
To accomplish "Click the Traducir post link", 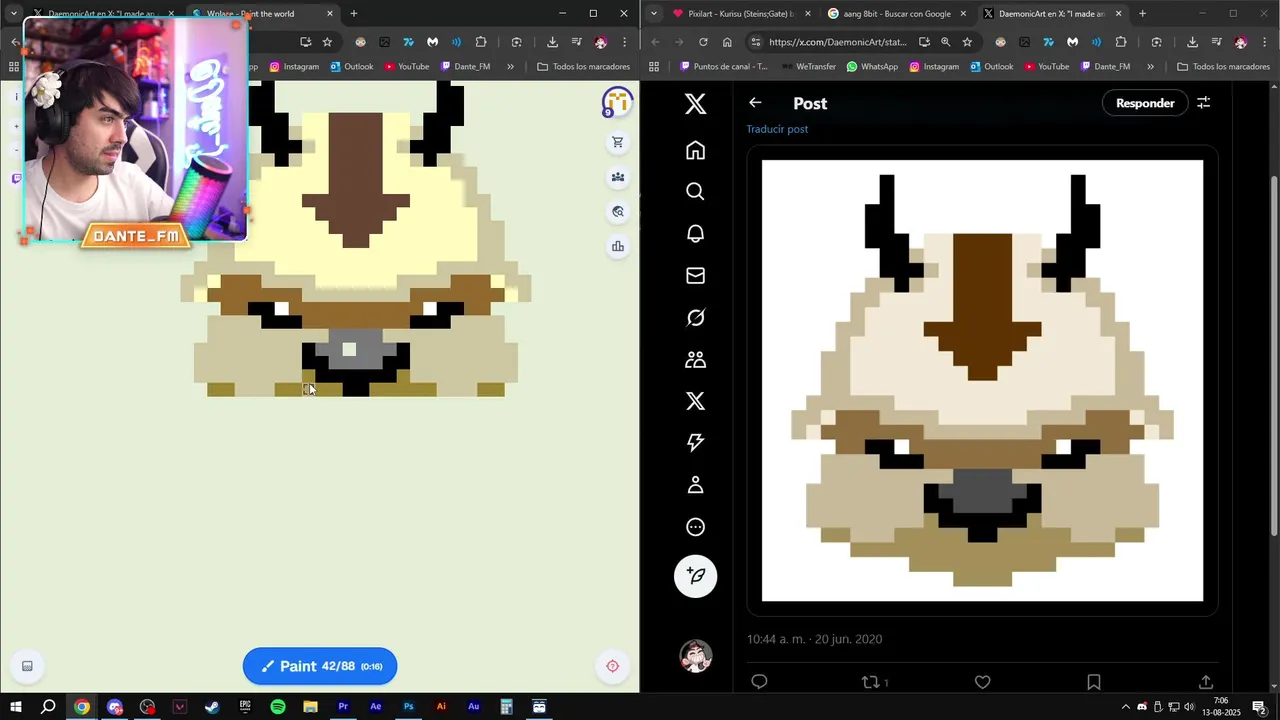I will (777, 129).
